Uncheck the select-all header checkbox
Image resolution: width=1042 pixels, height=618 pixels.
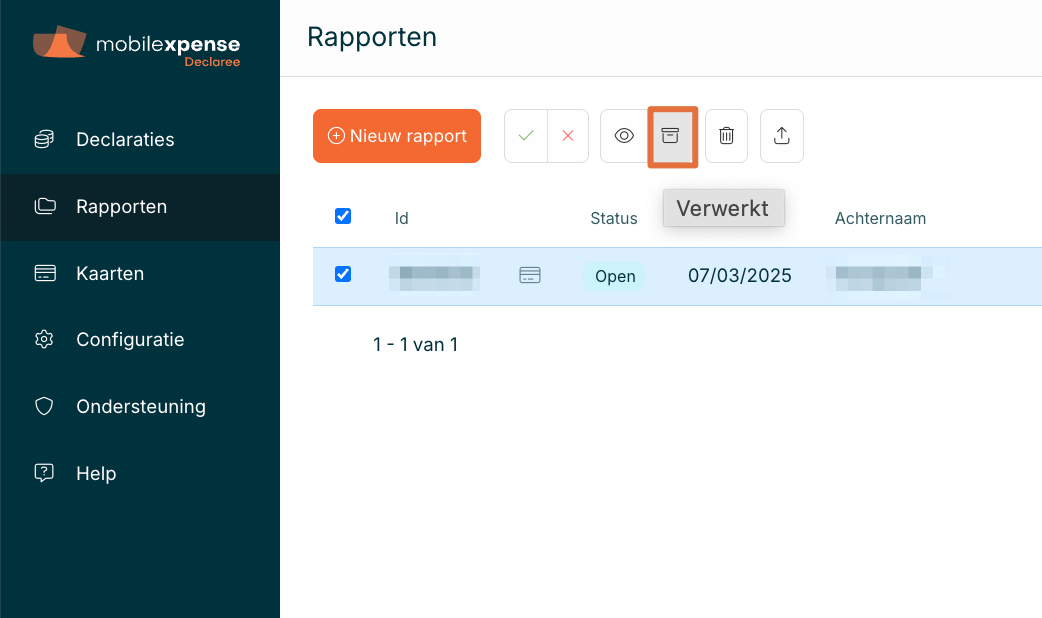coord(343,216)
